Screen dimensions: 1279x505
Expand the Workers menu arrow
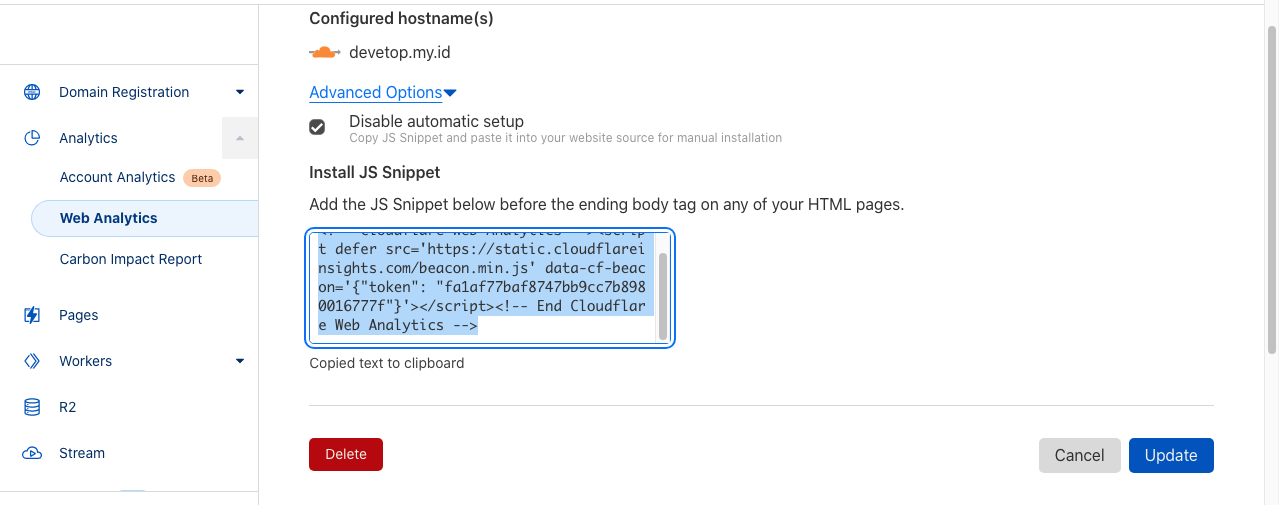(x=240, y=361)
